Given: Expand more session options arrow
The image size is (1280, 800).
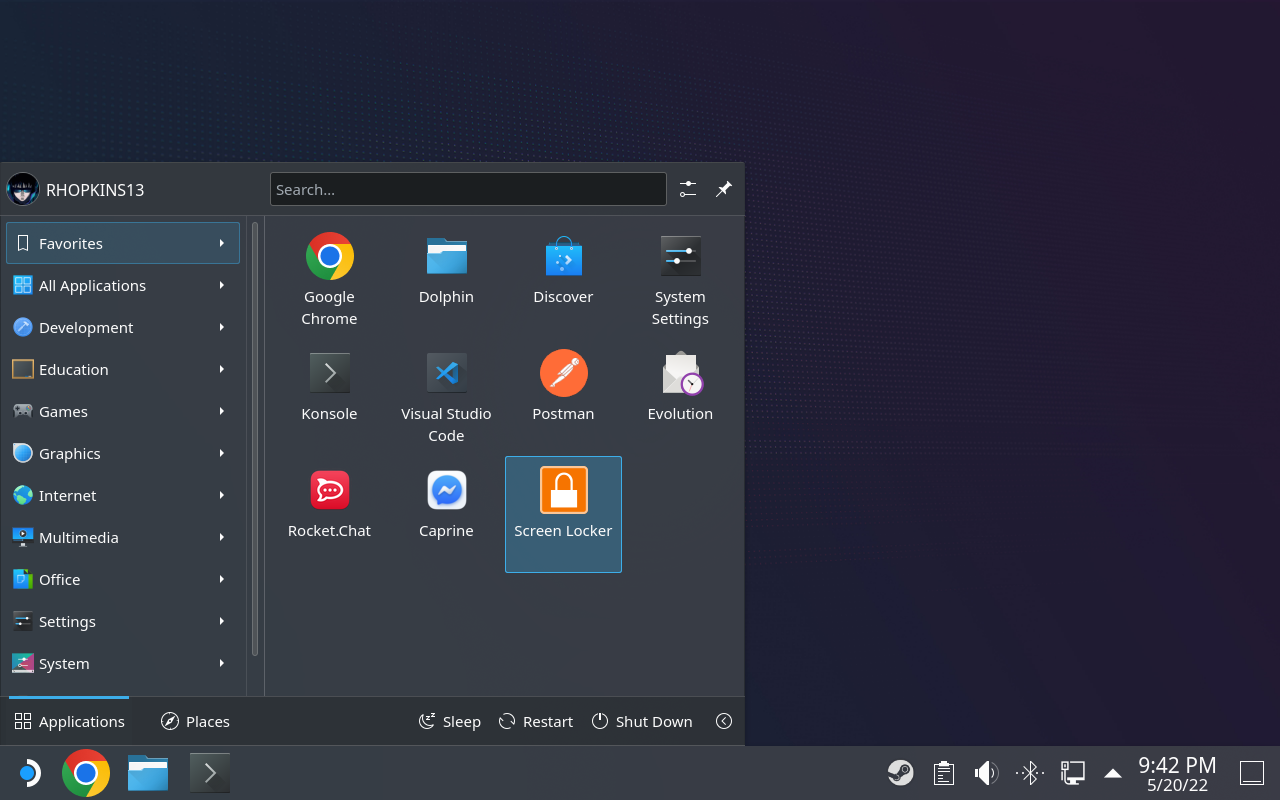Looking at the screenshot, I should (x=724, y=721).
